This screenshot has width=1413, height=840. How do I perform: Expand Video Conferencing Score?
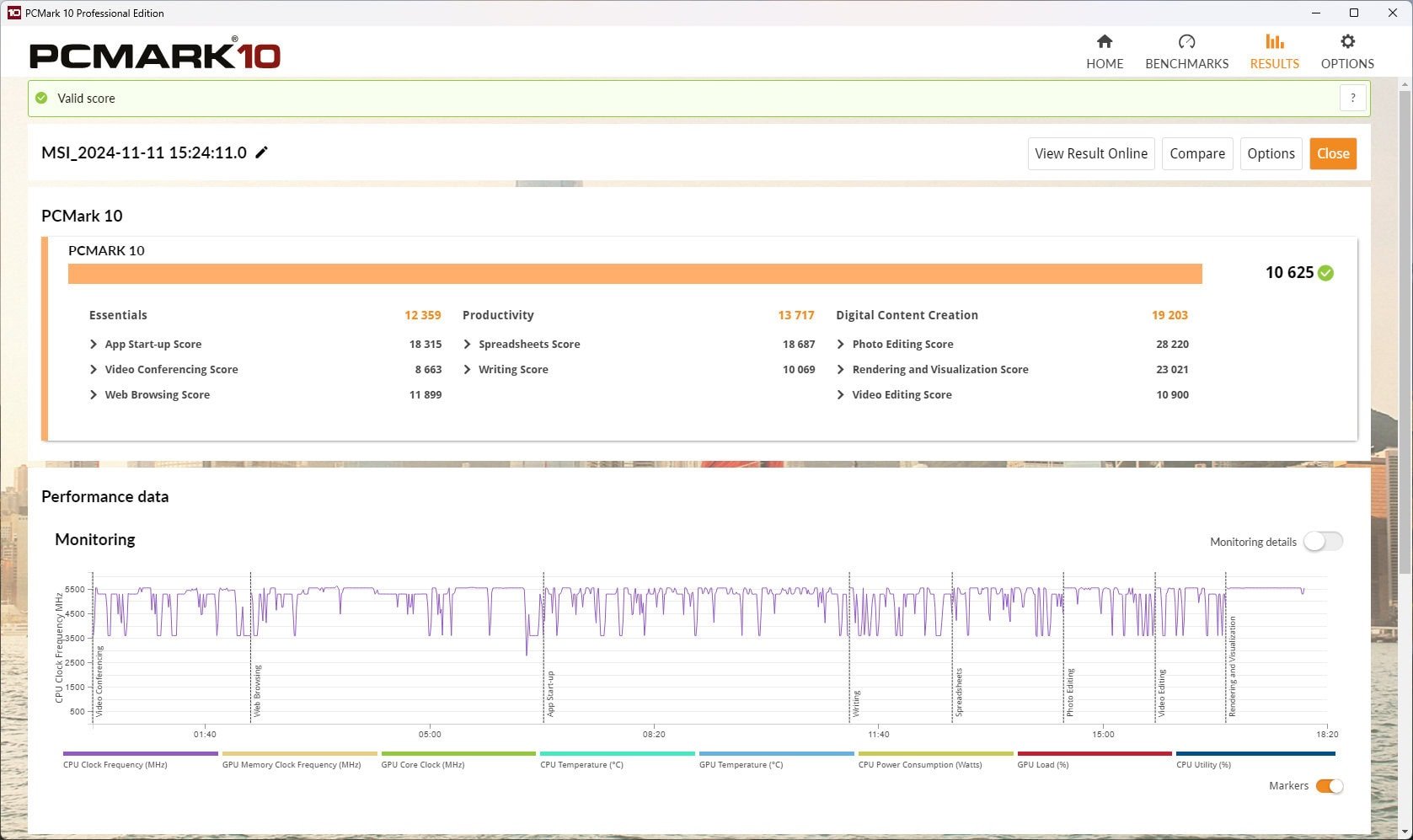pos(93,369)
